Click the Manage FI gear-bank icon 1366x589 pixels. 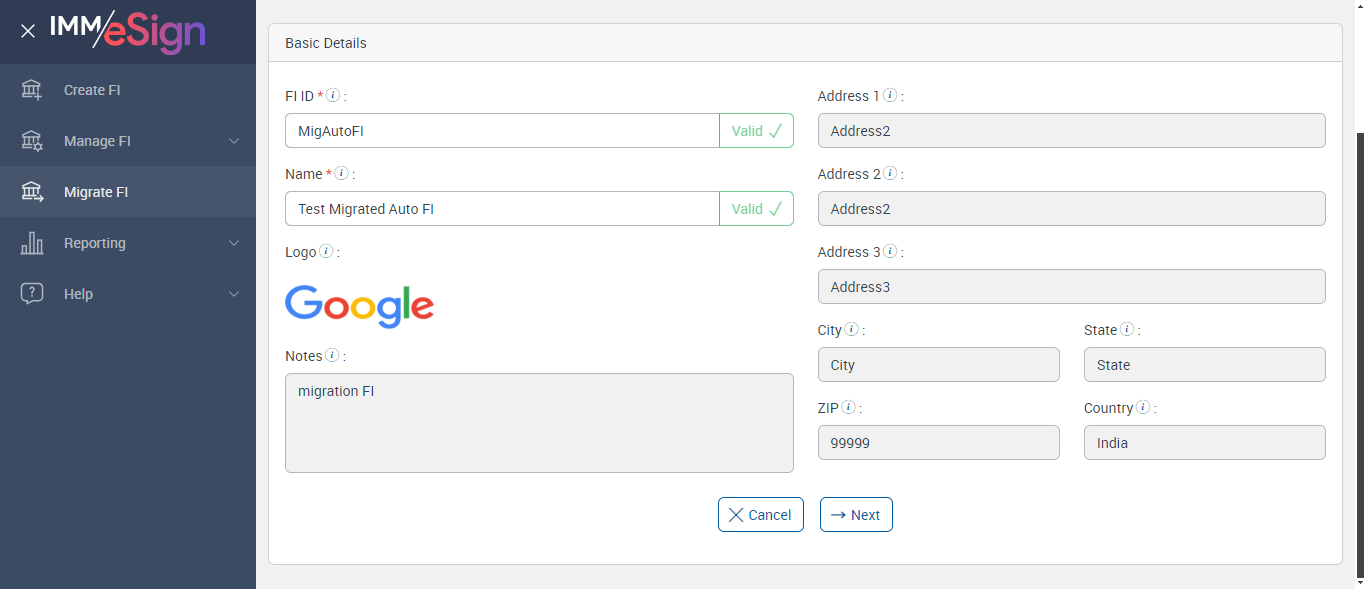point(32,141)
